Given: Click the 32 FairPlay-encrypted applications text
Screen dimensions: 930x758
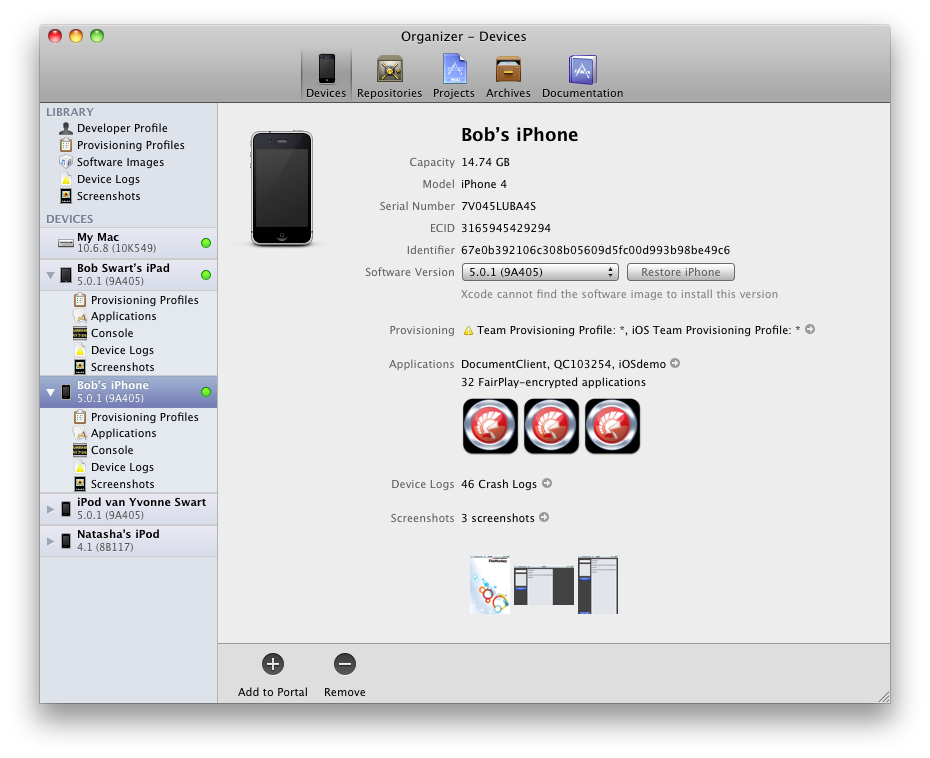Looking at the screenshot, I should coord(553,383).
